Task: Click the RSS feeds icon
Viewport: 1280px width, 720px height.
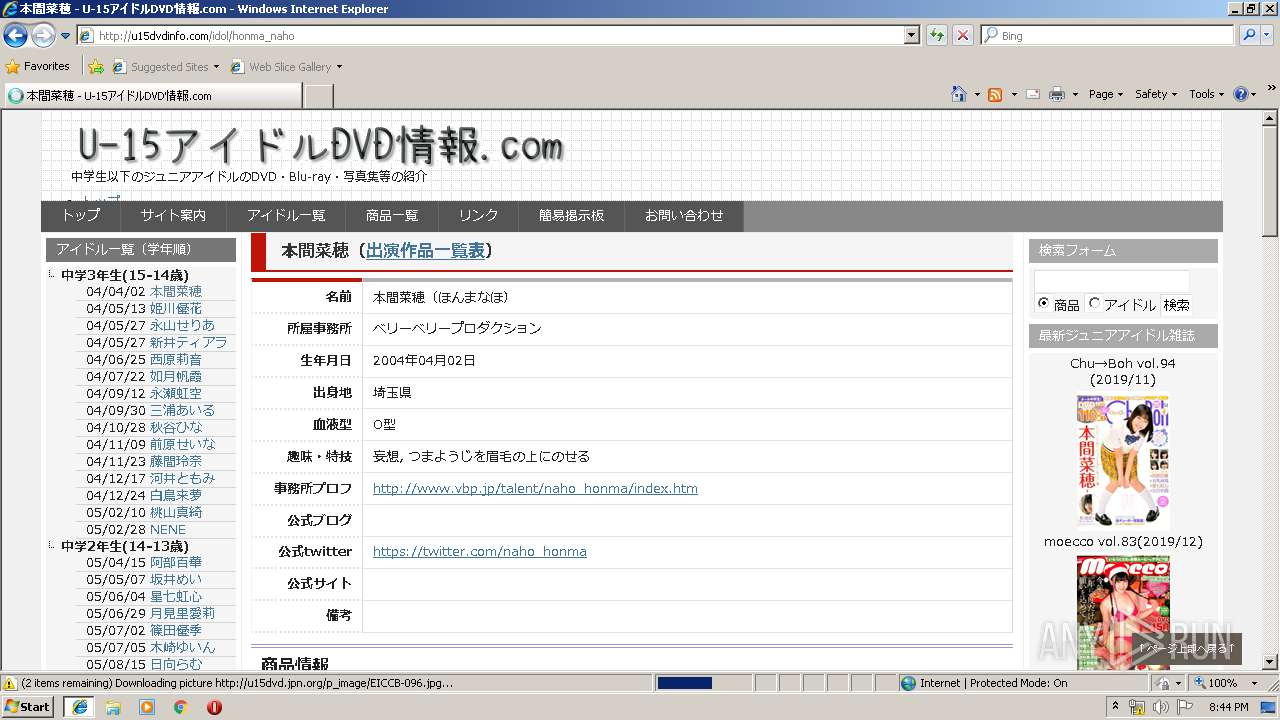Action: tap(995, 94)
